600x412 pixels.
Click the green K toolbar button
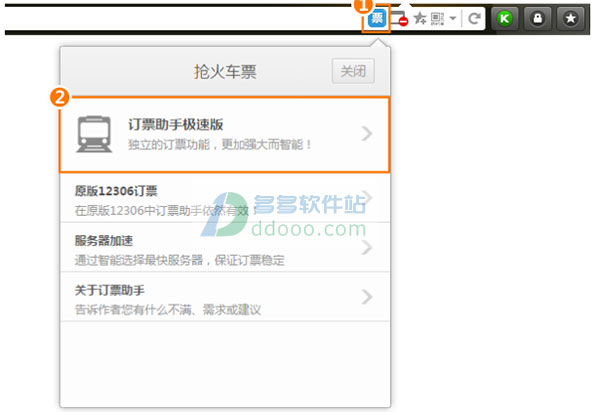click(505, 18)
